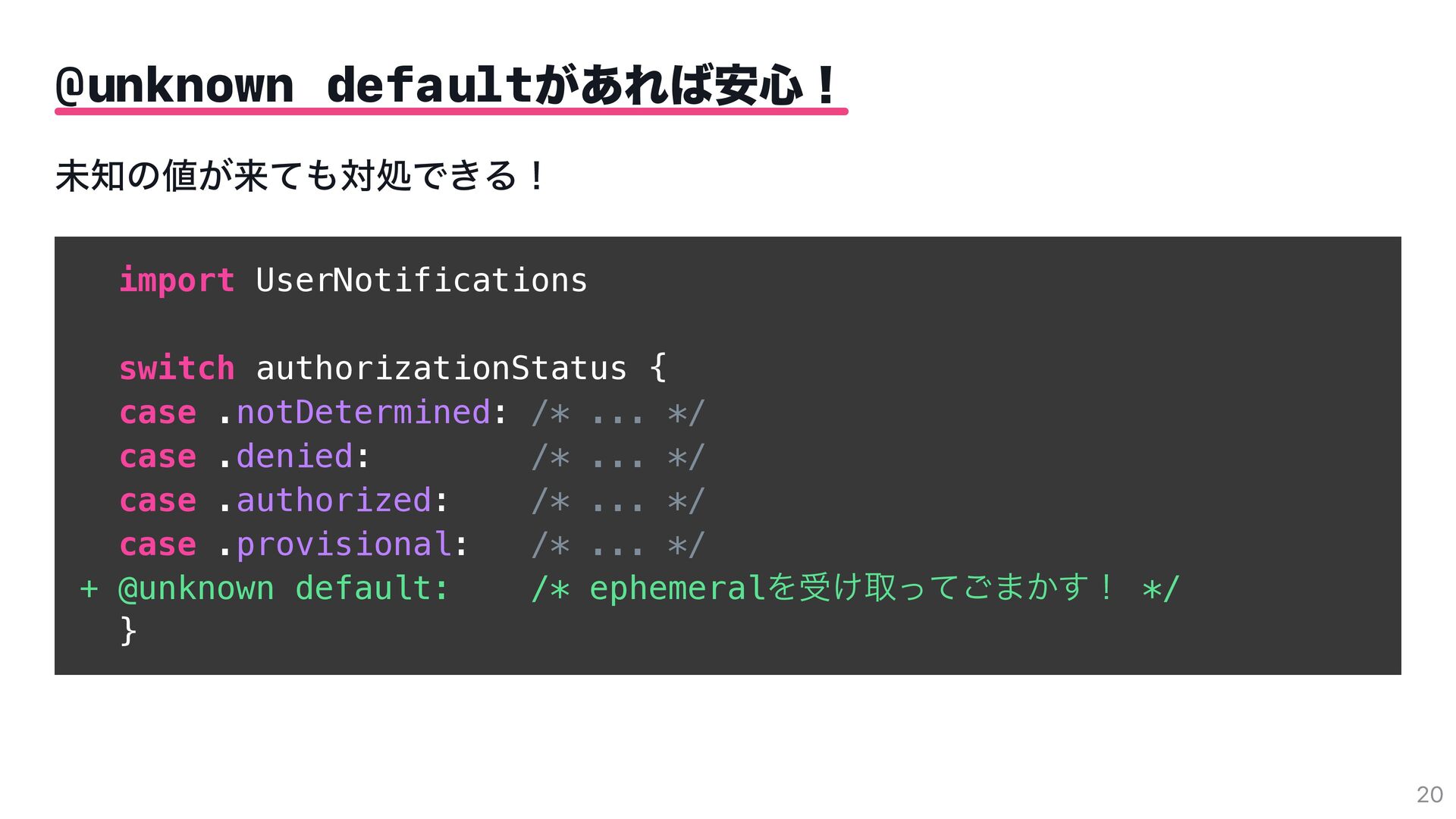Viewport: 1456px width, 819px height.
Task: Click the comment after .denied
Action: (618, 457)
